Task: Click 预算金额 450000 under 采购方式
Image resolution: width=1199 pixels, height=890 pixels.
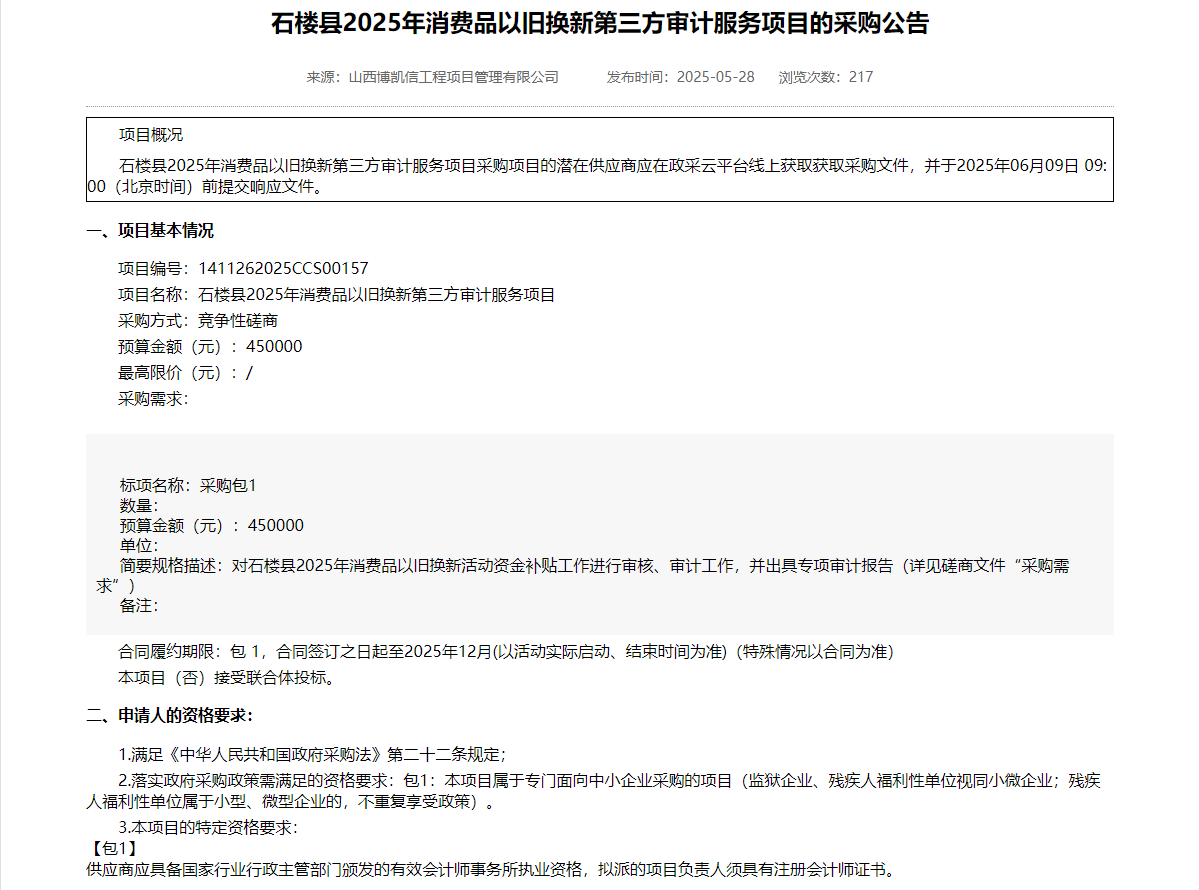Action: point(210,346)
